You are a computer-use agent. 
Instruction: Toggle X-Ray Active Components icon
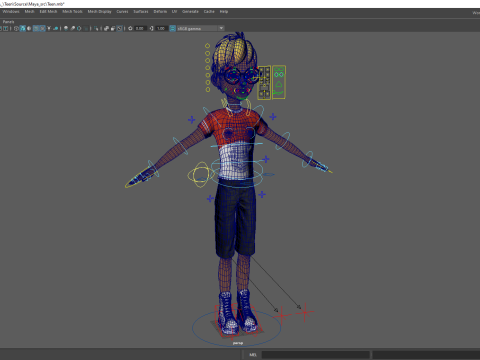(x=113, y=28)
